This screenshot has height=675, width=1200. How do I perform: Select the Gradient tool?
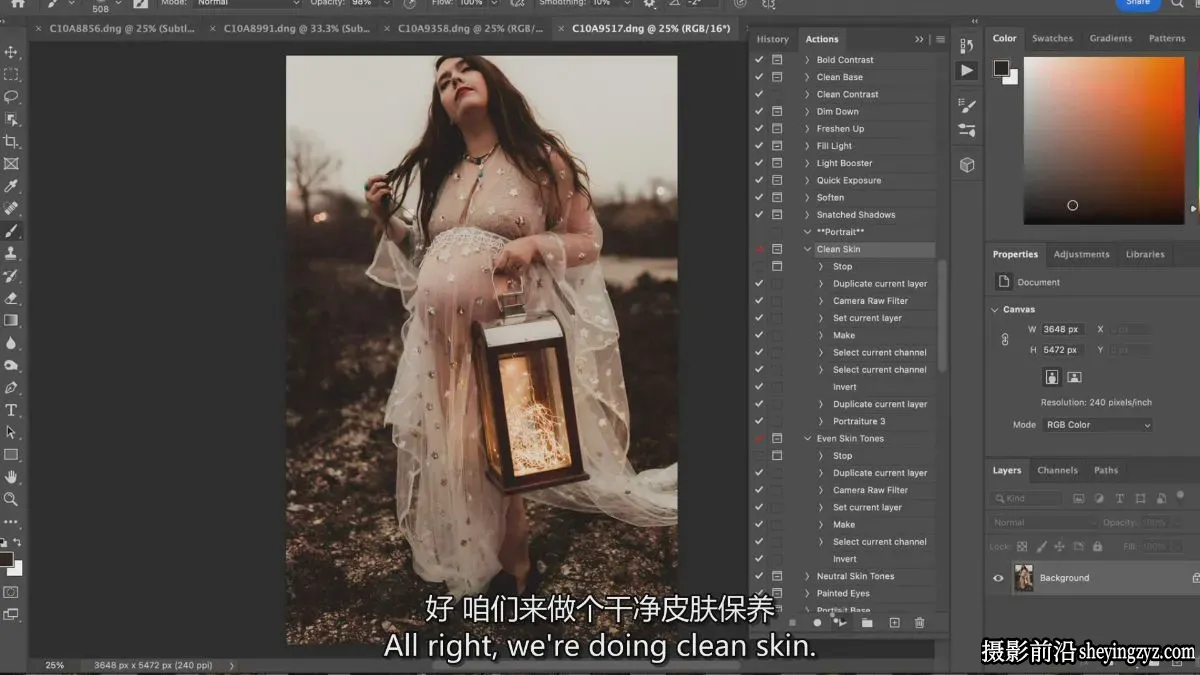pos(11,320)
